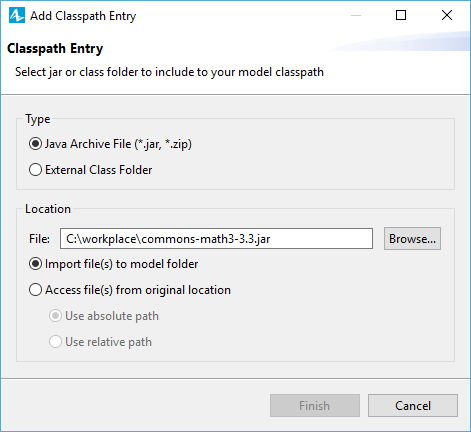Image resolution: width=471 pixels, height=432 pixels.
Task: Click the Finish button
Action: pos(315,406)
